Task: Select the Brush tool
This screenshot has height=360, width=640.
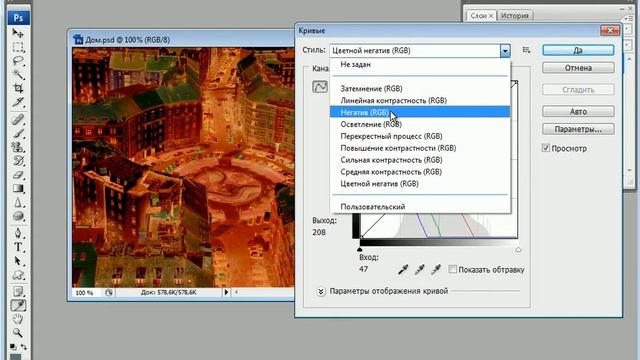Action: pyautogui.click(x=18, y=133)
